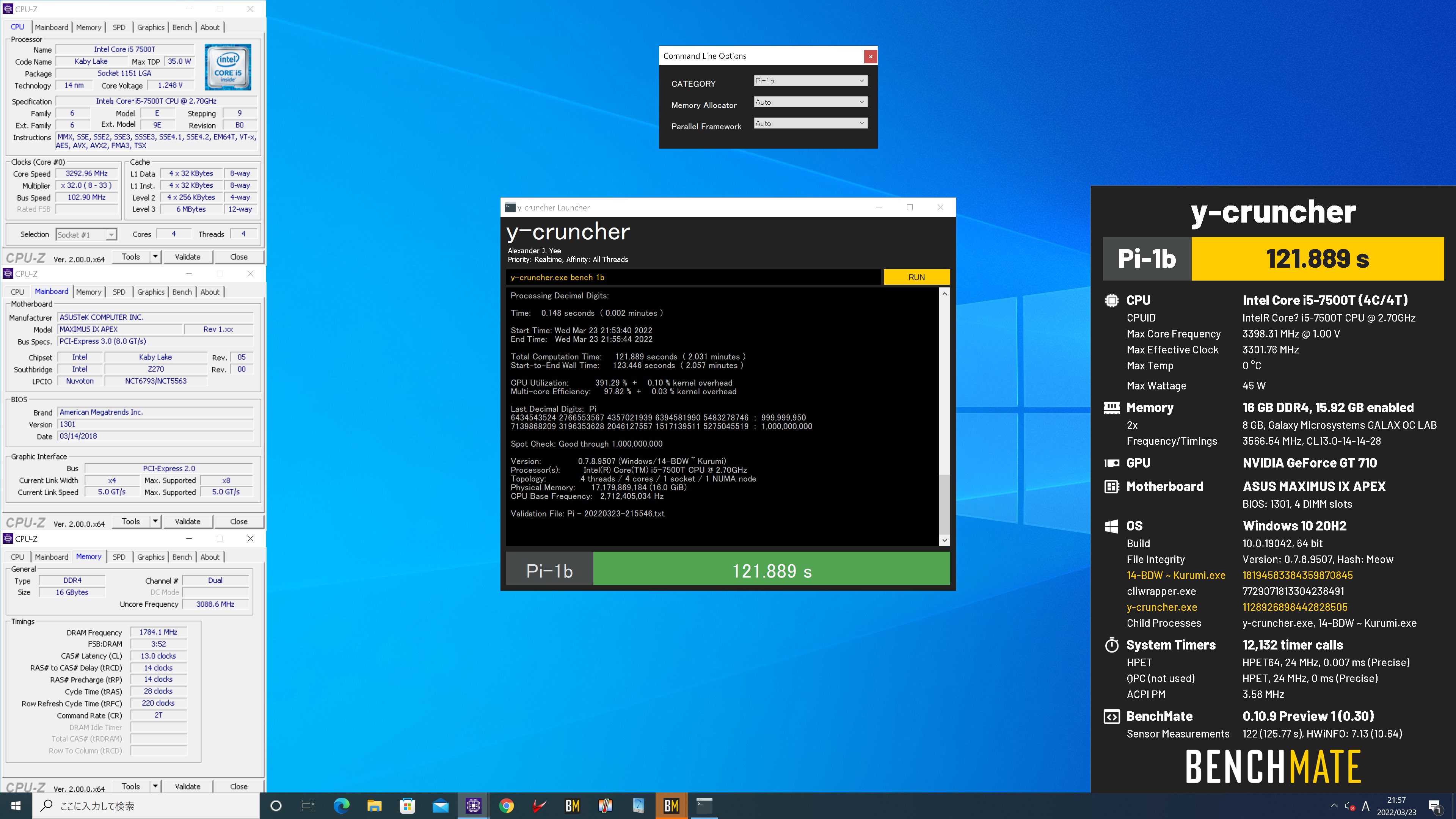
Task: Click Close button in CPU-Z Mainboard window
Action: (x=238, y=521)
